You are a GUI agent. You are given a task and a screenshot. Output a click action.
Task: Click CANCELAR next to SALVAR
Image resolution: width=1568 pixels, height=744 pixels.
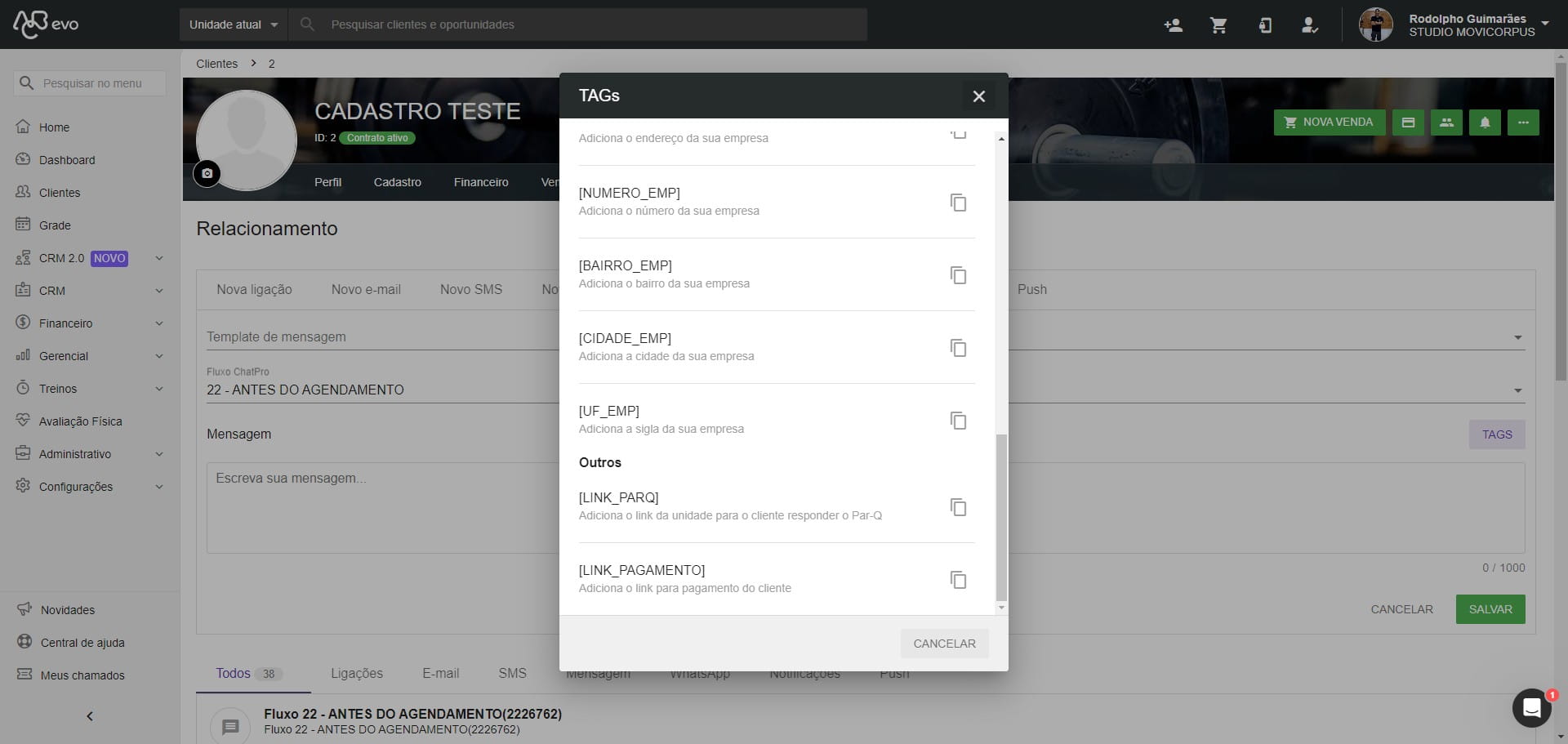1401,609
